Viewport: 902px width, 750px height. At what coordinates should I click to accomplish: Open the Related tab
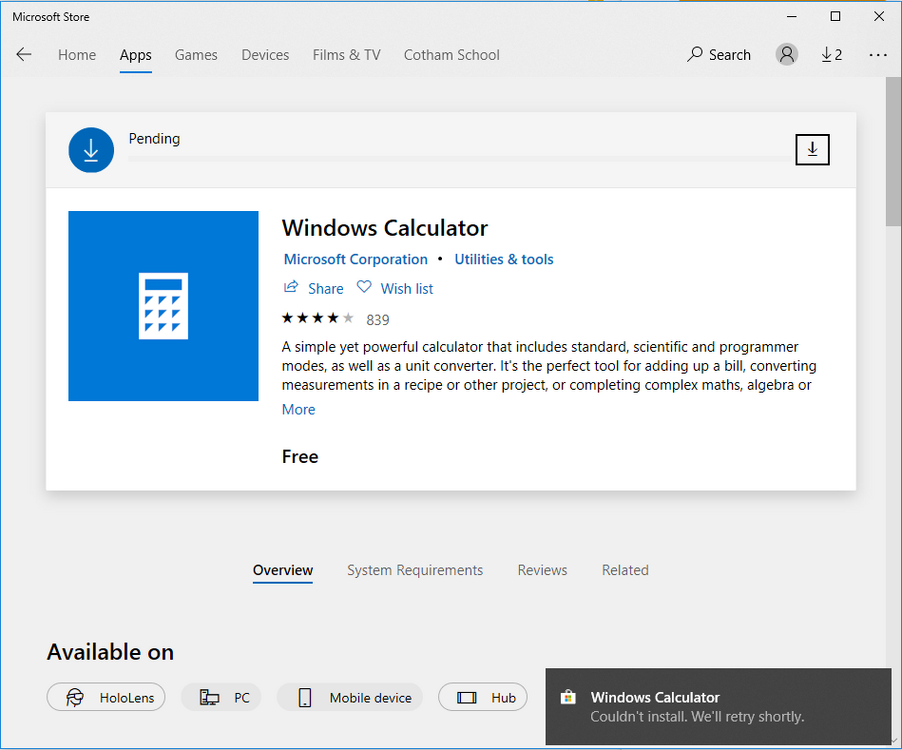pyautogui.click(x=625, y=570)
